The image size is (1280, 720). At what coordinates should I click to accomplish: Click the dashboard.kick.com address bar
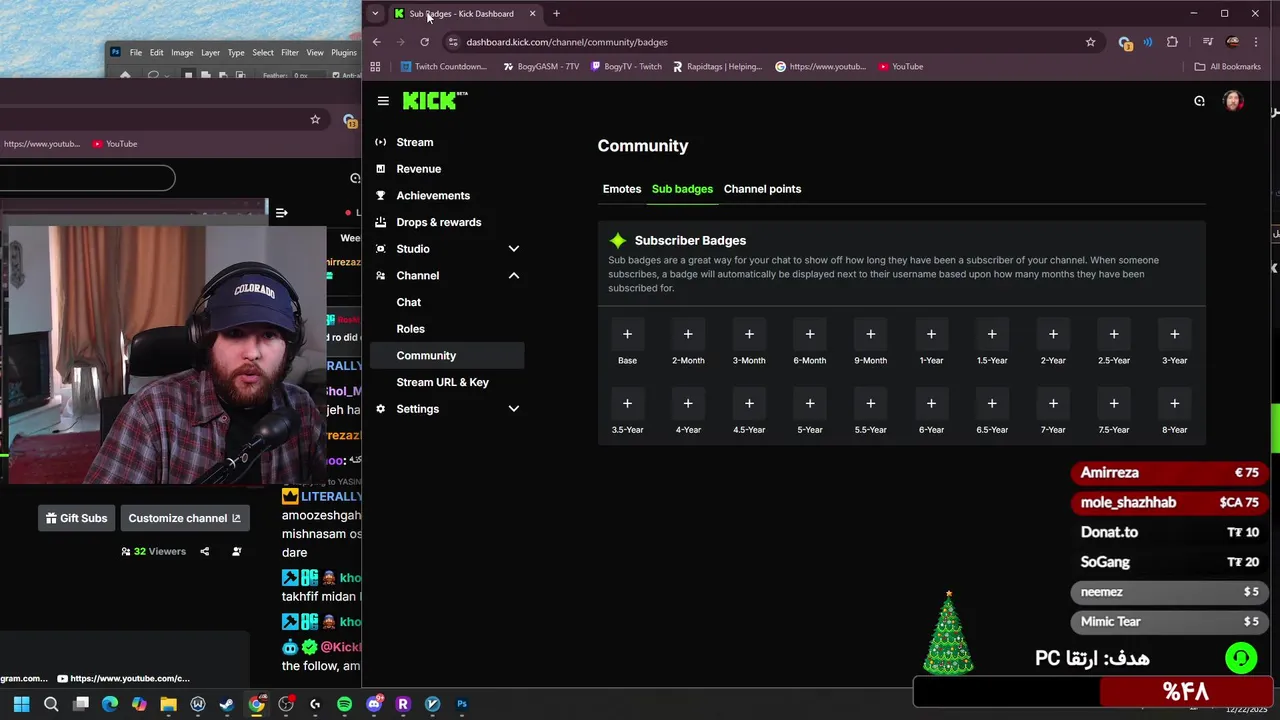(x=770, y=42)
